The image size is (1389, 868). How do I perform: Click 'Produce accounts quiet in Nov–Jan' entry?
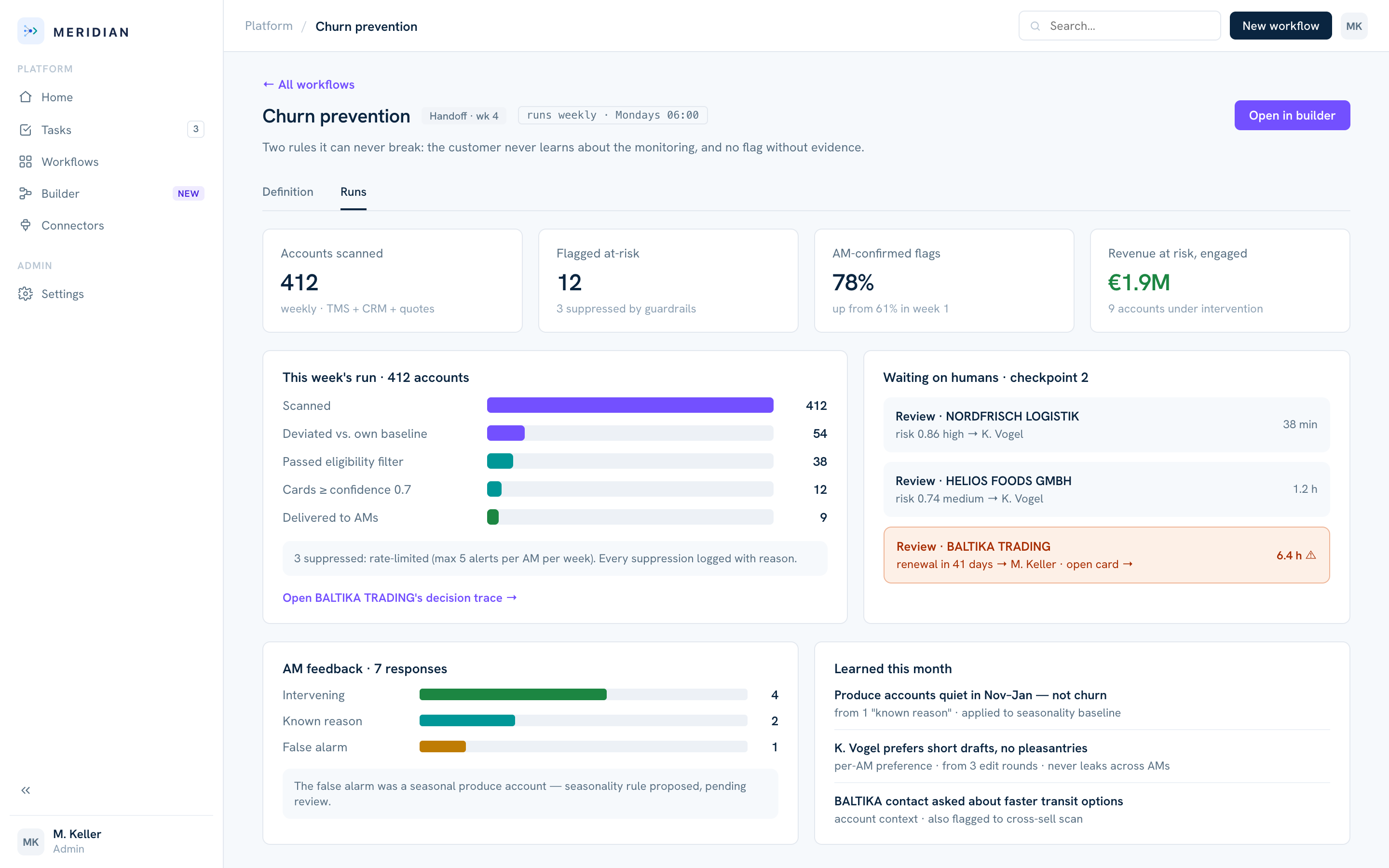pos(1082,703)
